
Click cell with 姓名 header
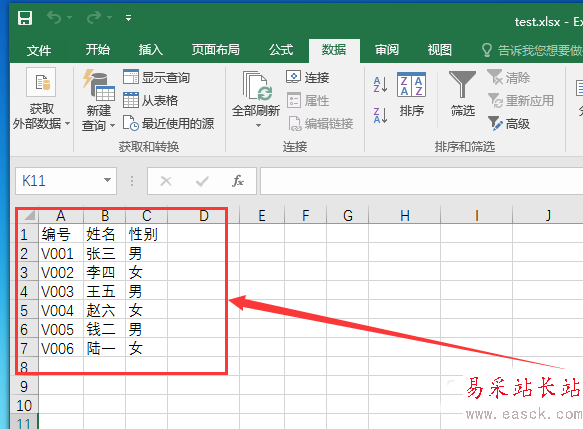click(105, 234)
